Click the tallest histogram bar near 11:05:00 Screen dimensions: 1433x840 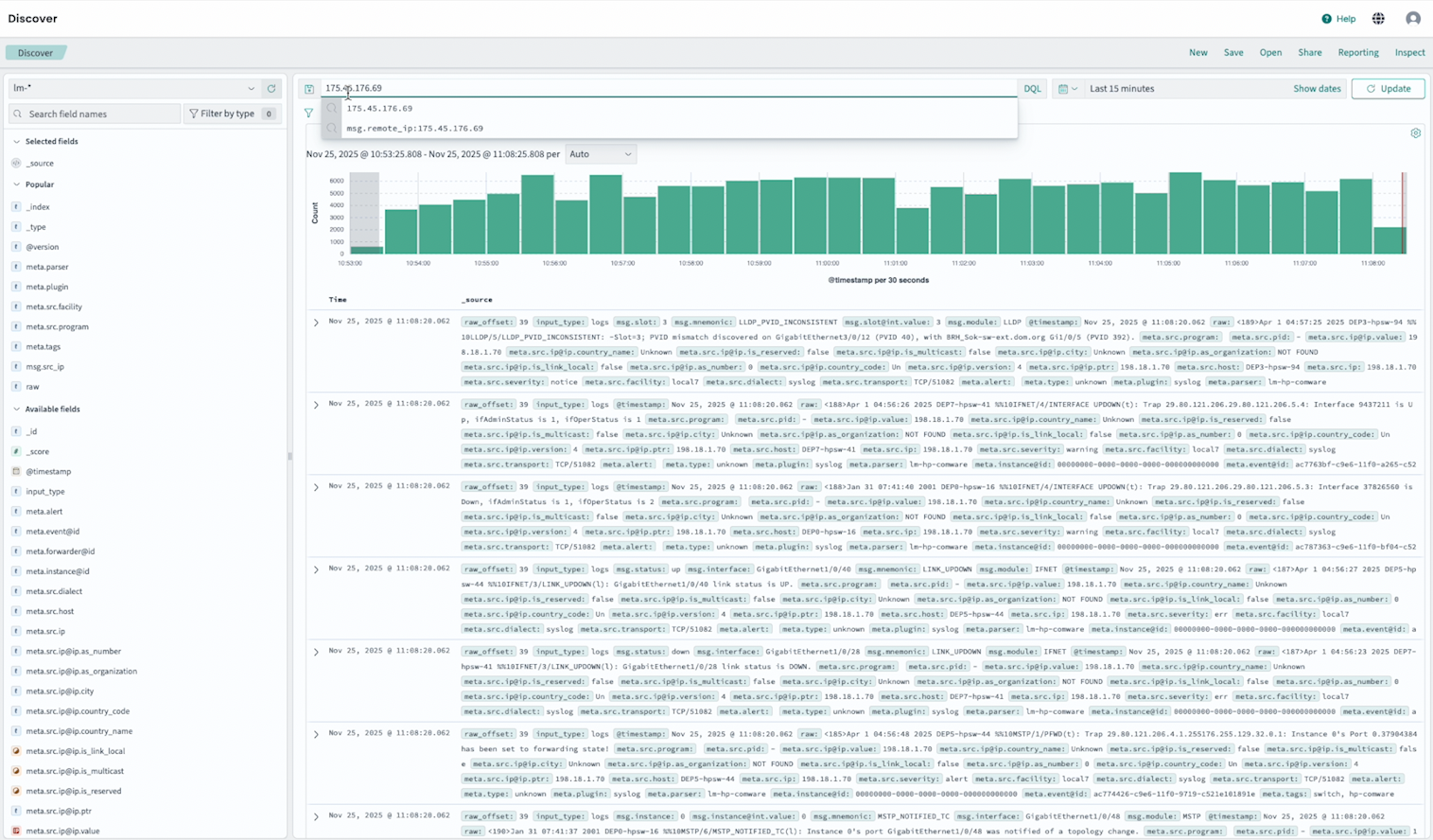tap(1185, 213)
